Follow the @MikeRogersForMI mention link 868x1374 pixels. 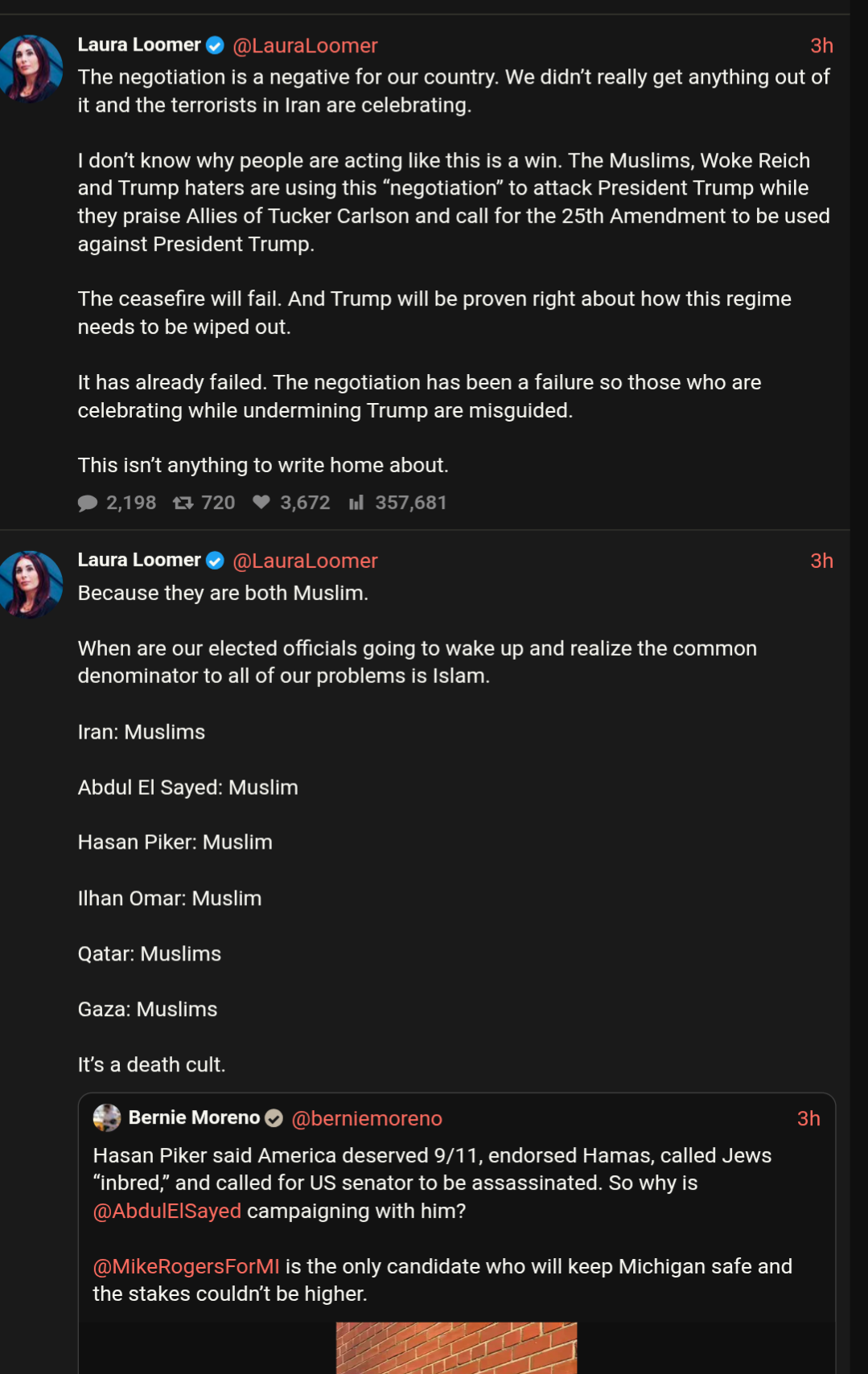tap(187, 1266)
